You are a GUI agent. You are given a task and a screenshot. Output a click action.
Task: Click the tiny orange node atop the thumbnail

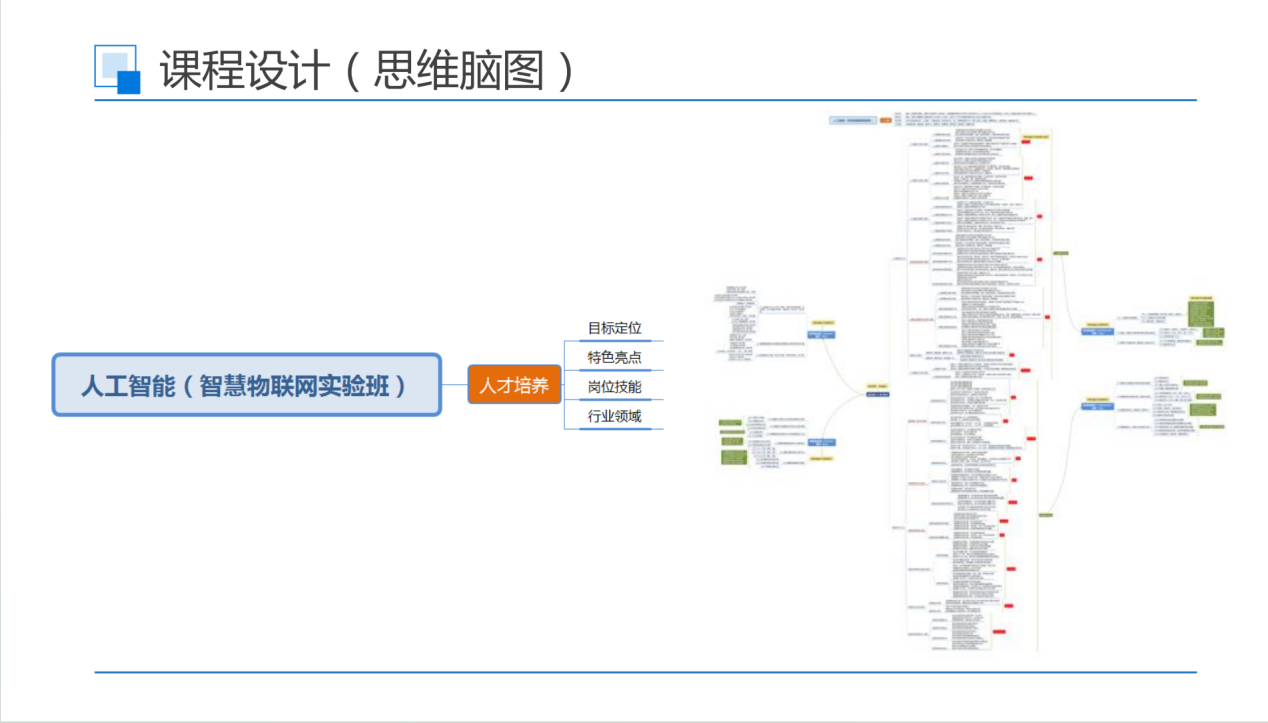[885, 120]
